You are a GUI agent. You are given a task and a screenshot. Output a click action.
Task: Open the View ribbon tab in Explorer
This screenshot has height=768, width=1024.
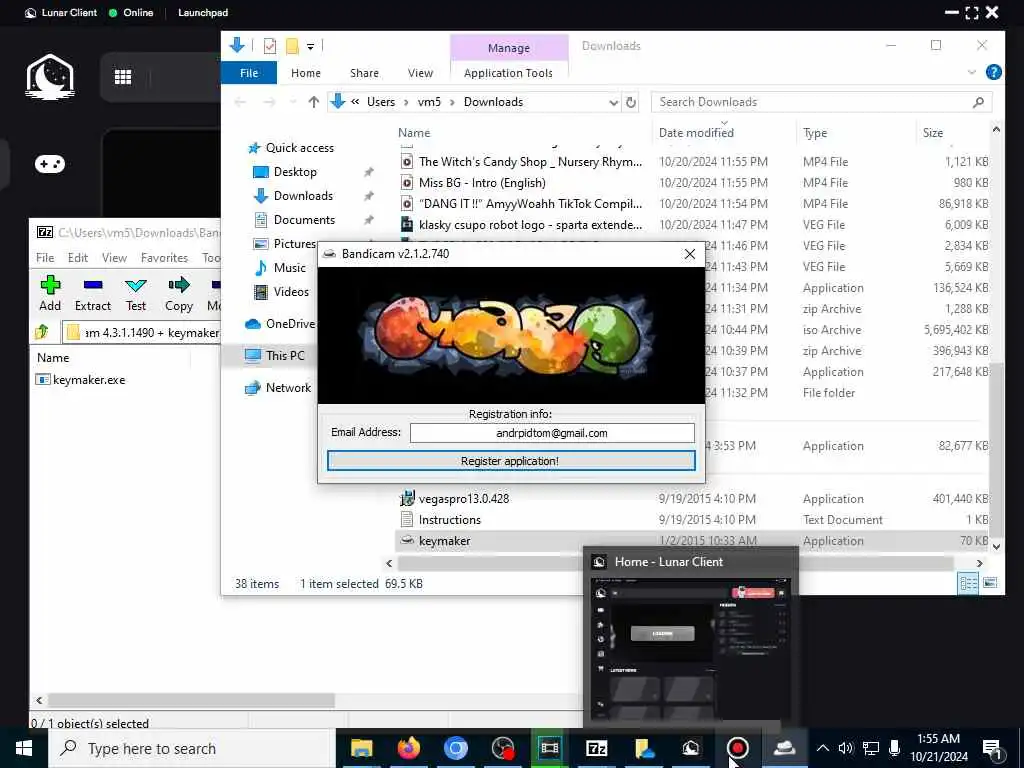pos(420,73)
